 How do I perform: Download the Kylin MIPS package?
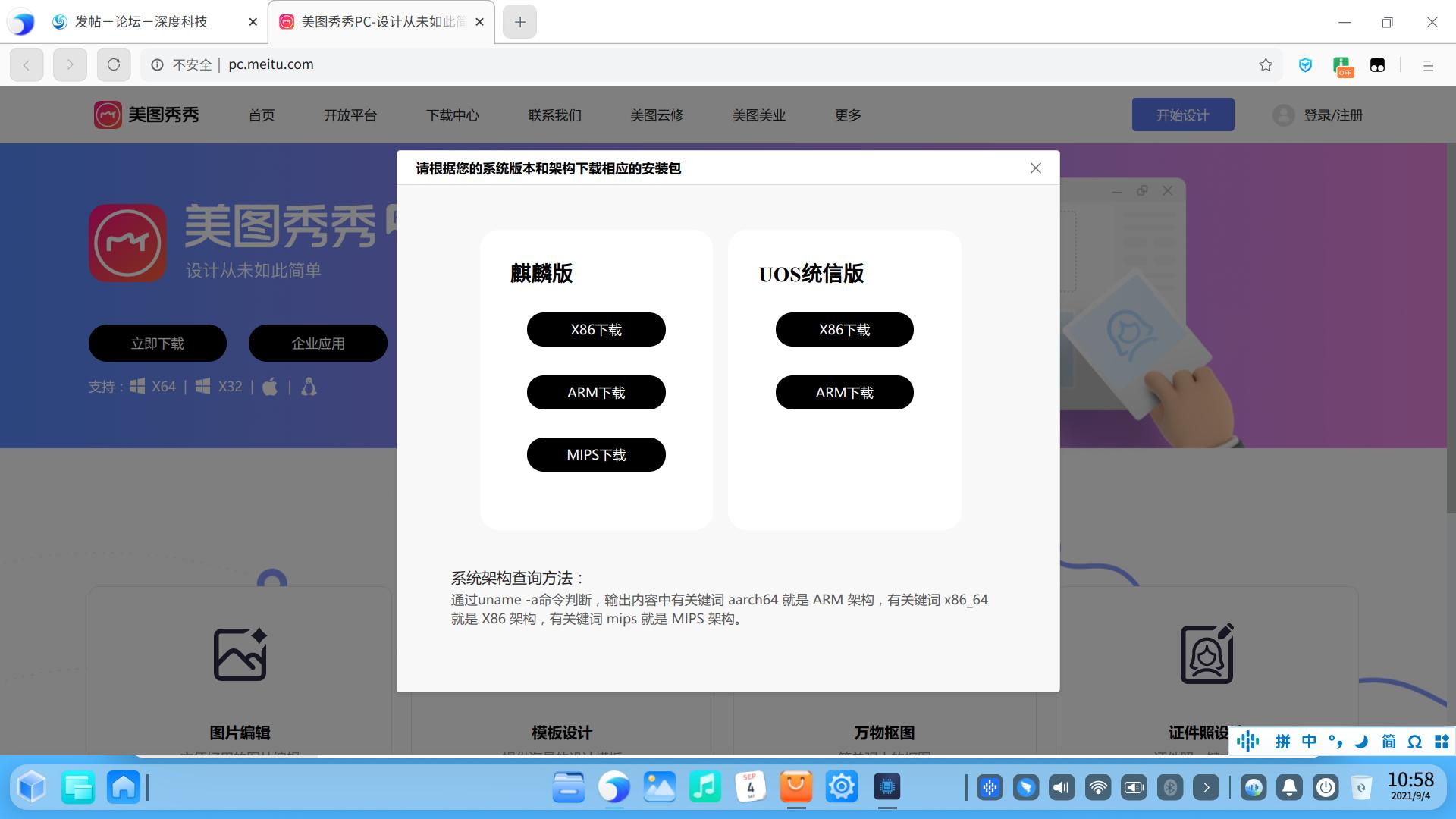click(x=596, y=455)
